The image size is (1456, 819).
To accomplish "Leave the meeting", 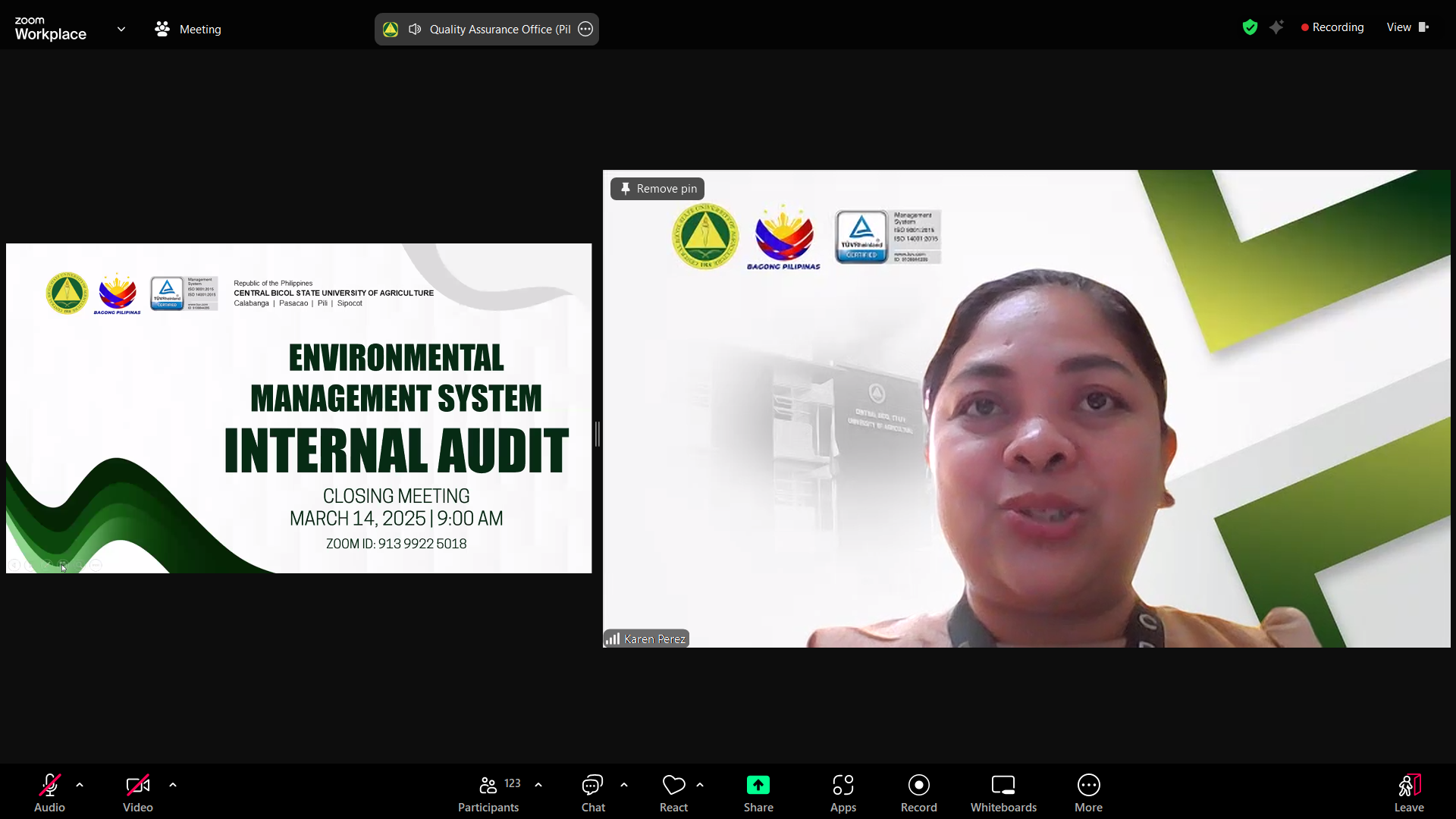I will (x=1408, y=792).
